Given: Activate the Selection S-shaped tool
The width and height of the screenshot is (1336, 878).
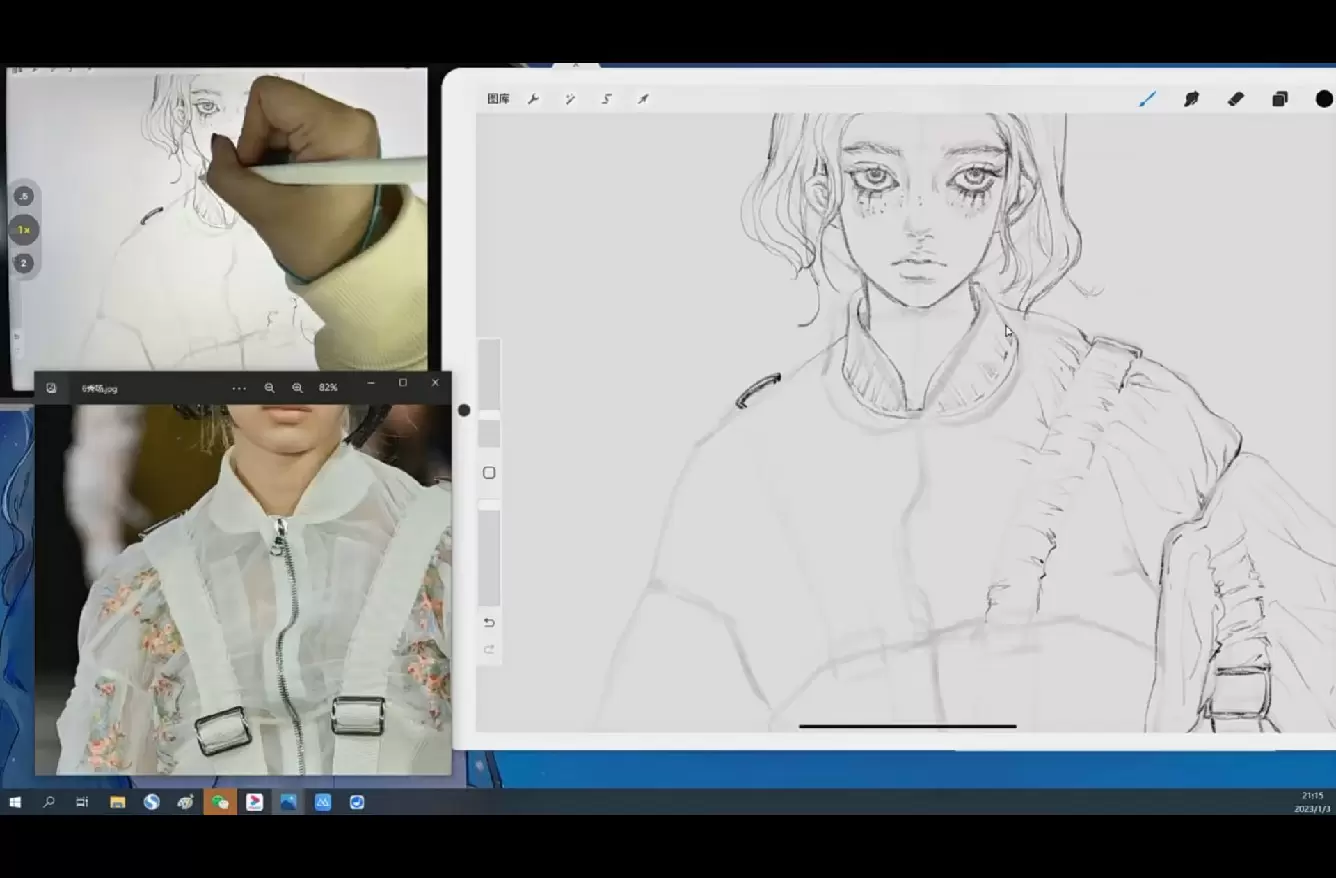Looking at the screenshot, I should point(606,99).
